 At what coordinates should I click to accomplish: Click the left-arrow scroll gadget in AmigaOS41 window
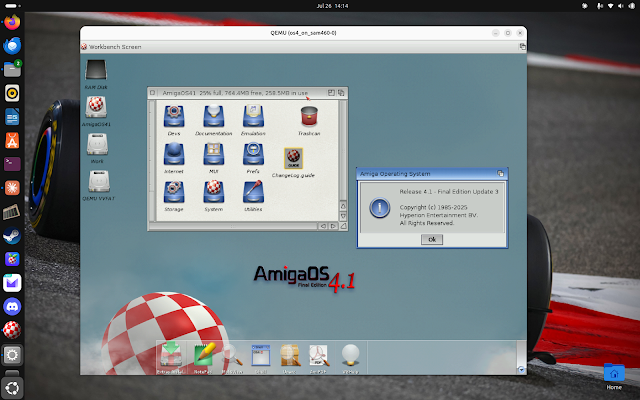(x=323, y=226)
